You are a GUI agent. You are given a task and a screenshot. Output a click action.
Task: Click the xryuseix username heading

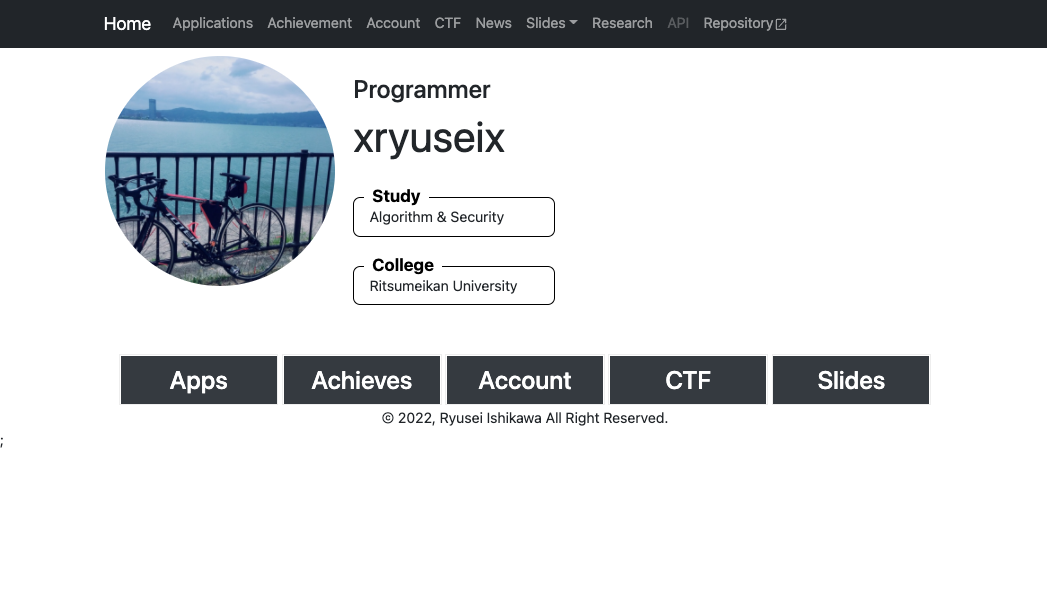[x=429, y=138]
